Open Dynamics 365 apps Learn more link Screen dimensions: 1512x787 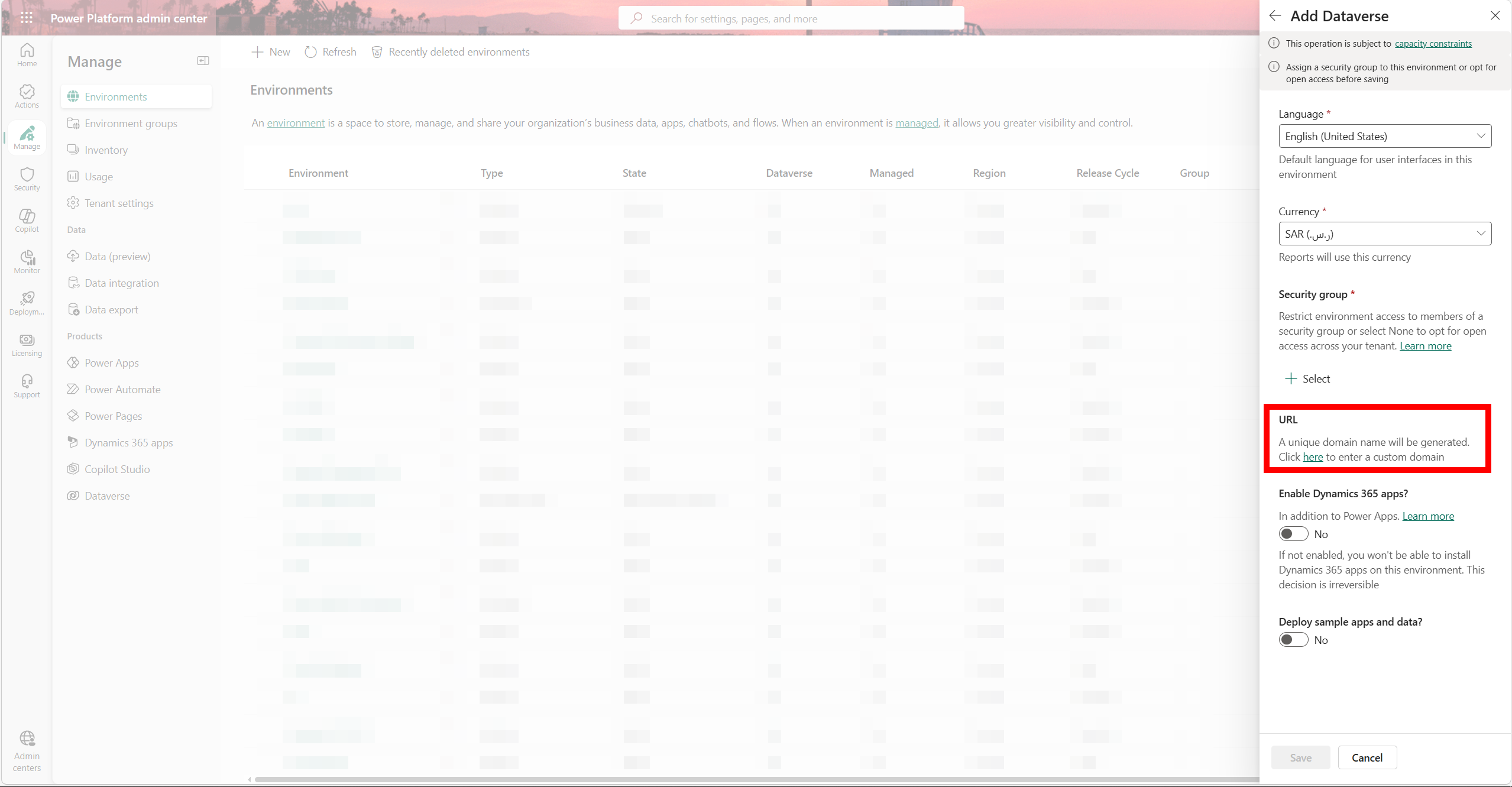1428,516
